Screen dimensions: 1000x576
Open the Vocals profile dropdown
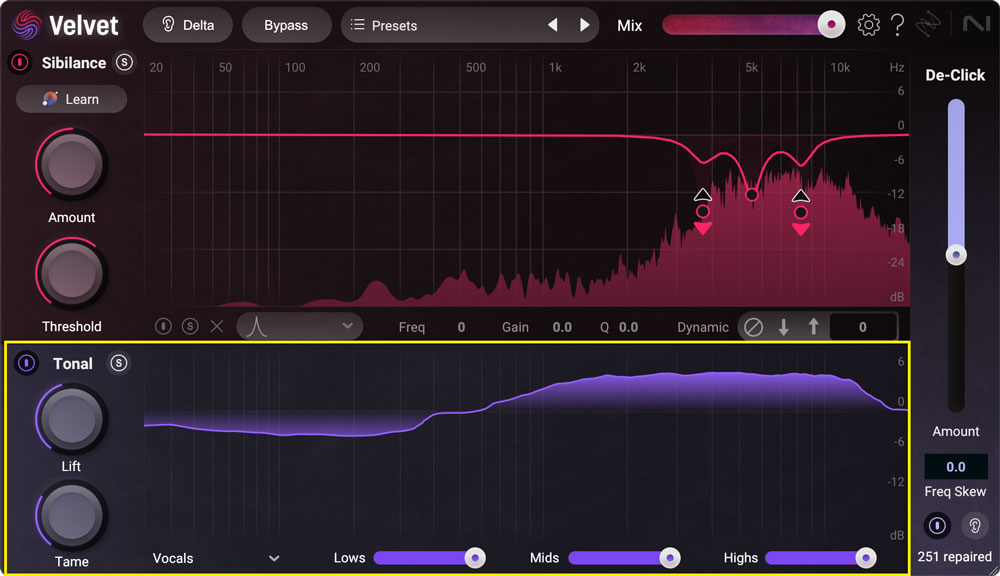pos(216,558)
